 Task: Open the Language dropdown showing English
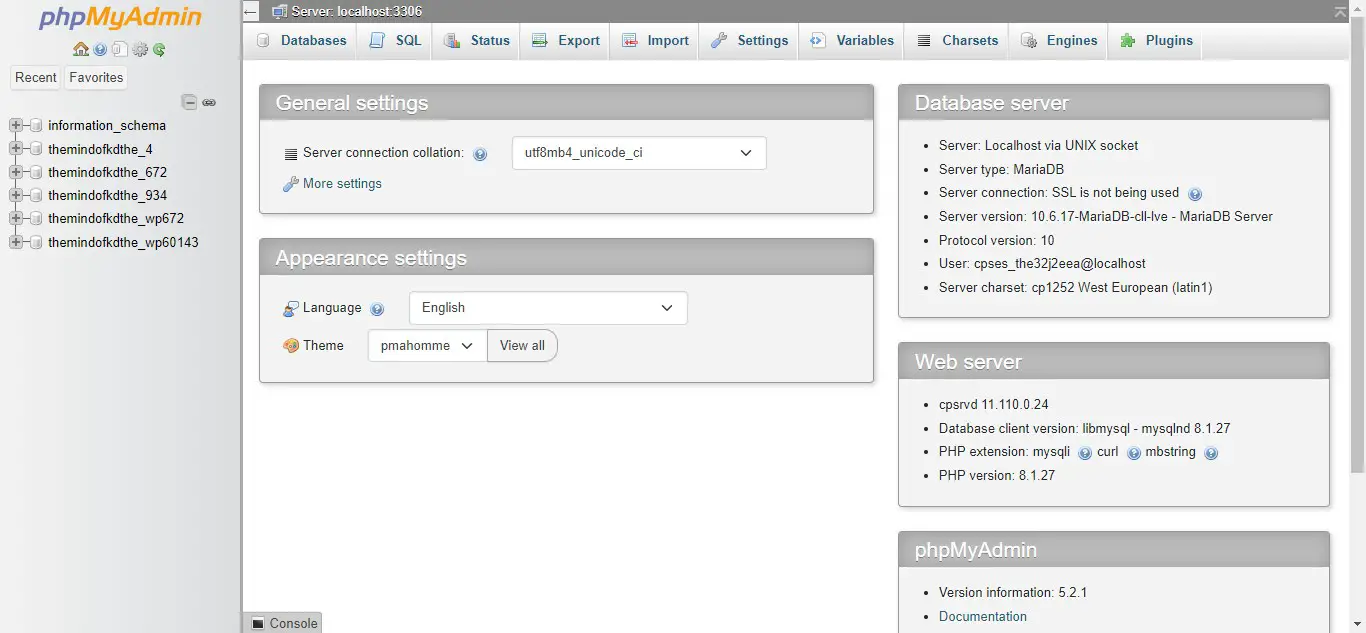548,308
